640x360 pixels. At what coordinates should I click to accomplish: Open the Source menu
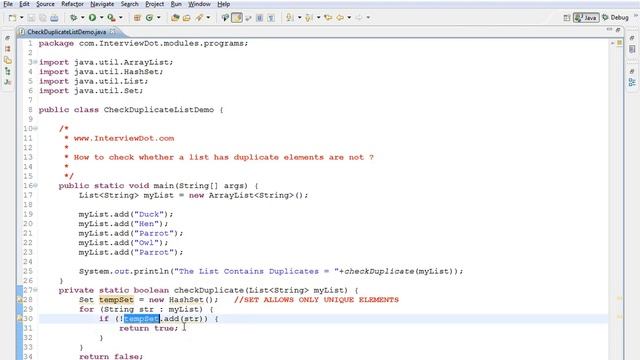point(45,4)
